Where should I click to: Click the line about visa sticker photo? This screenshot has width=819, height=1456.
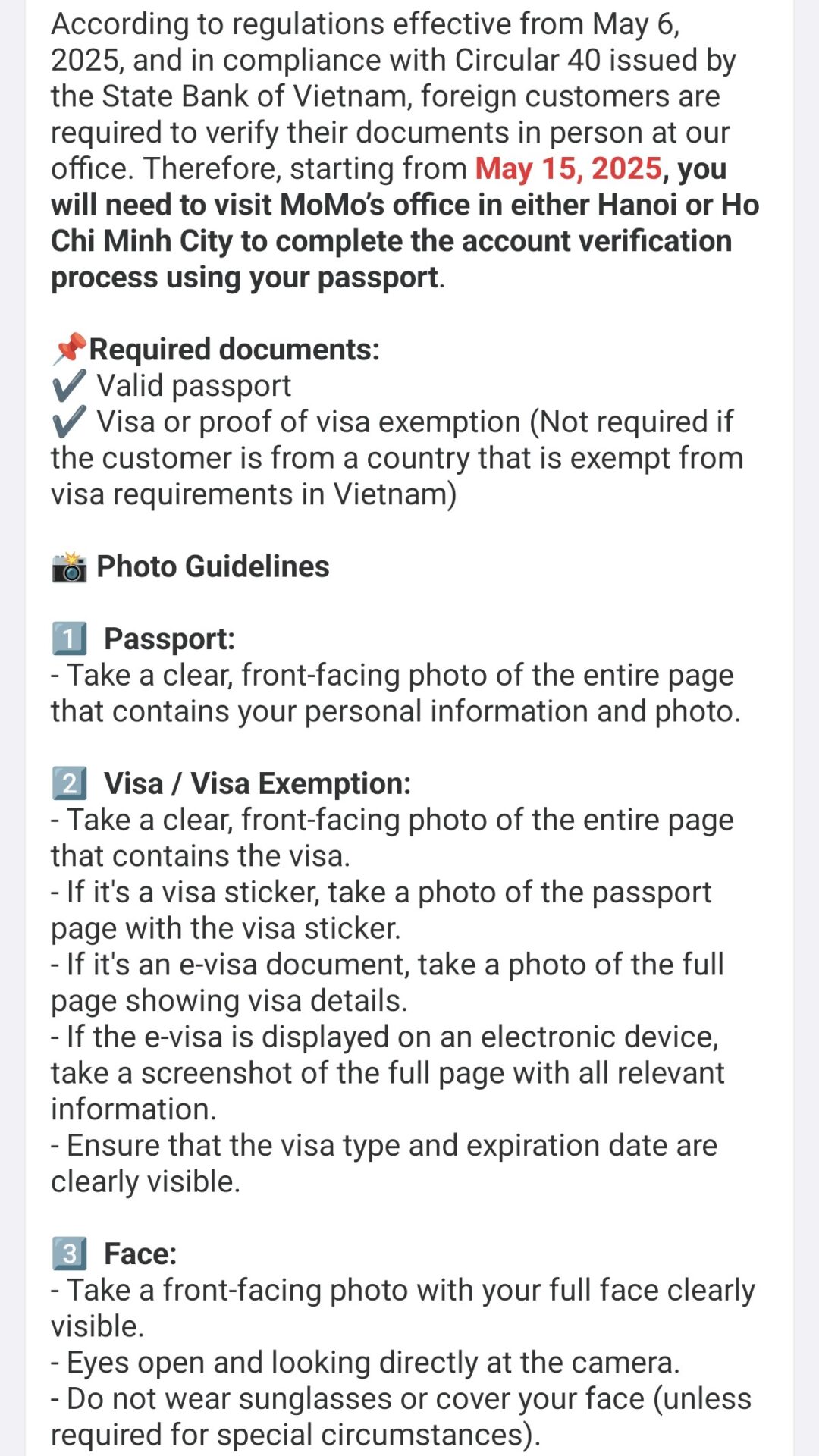click(x=381, y=910)
